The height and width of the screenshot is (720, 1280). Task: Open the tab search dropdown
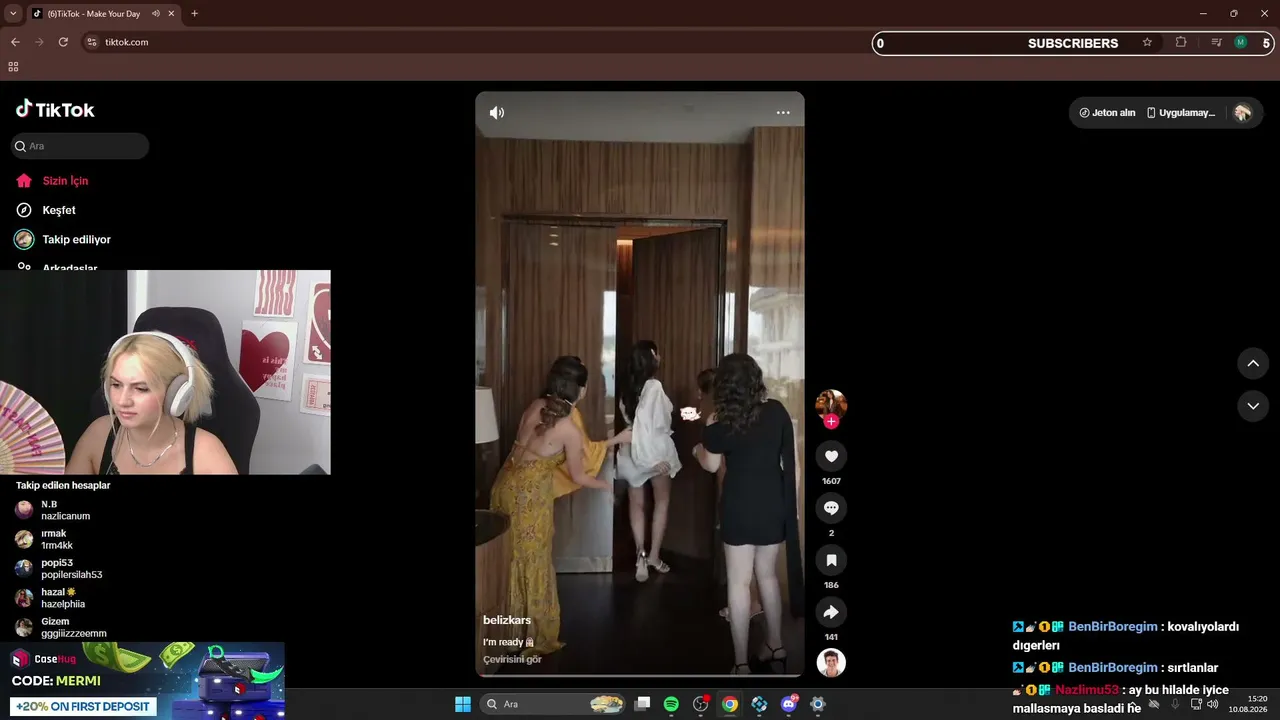[13, 14]
